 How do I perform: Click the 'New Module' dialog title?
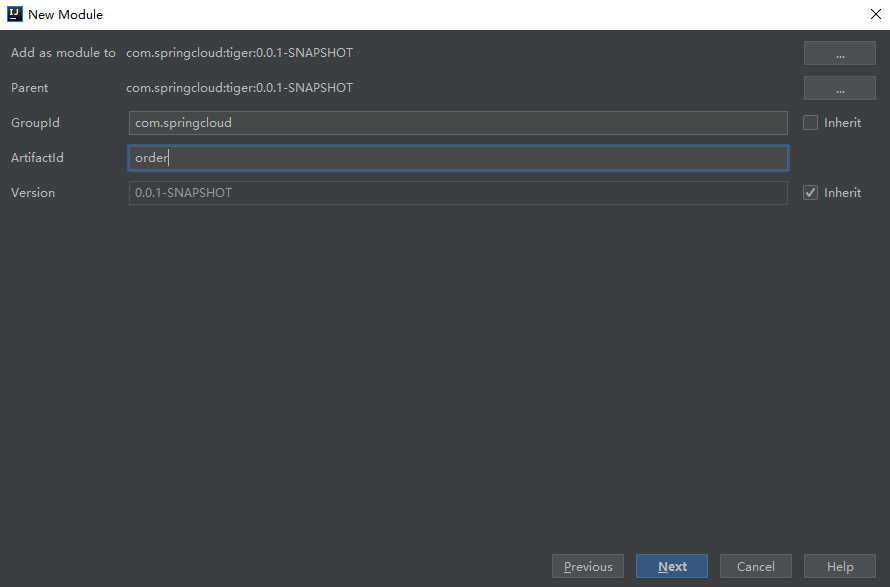point(66,14)
